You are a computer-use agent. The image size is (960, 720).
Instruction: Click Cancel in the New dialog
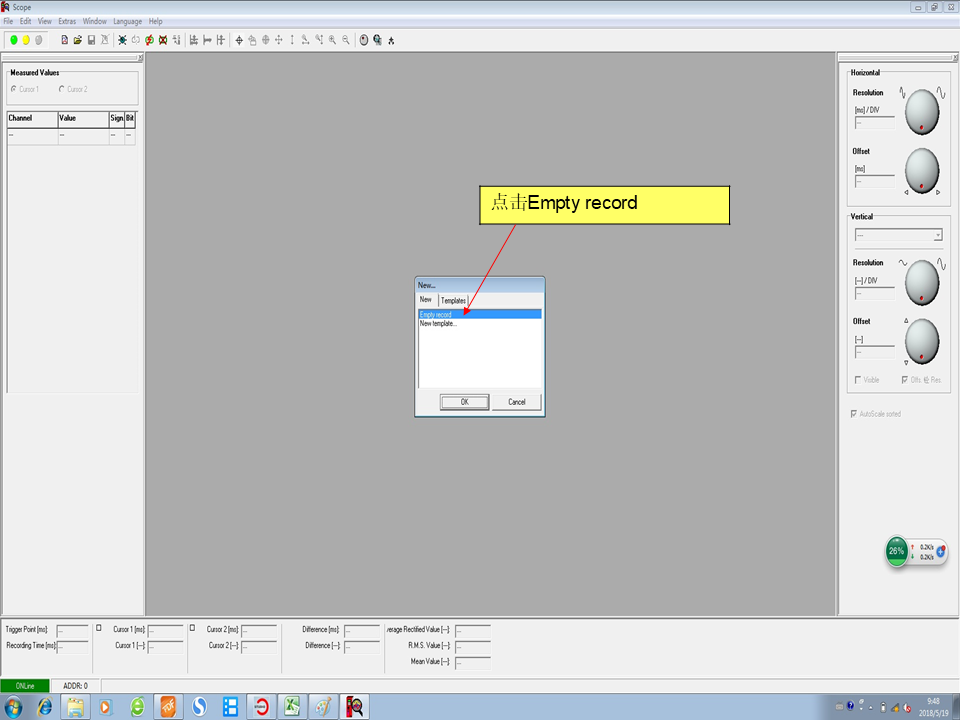tap(516, 402)
